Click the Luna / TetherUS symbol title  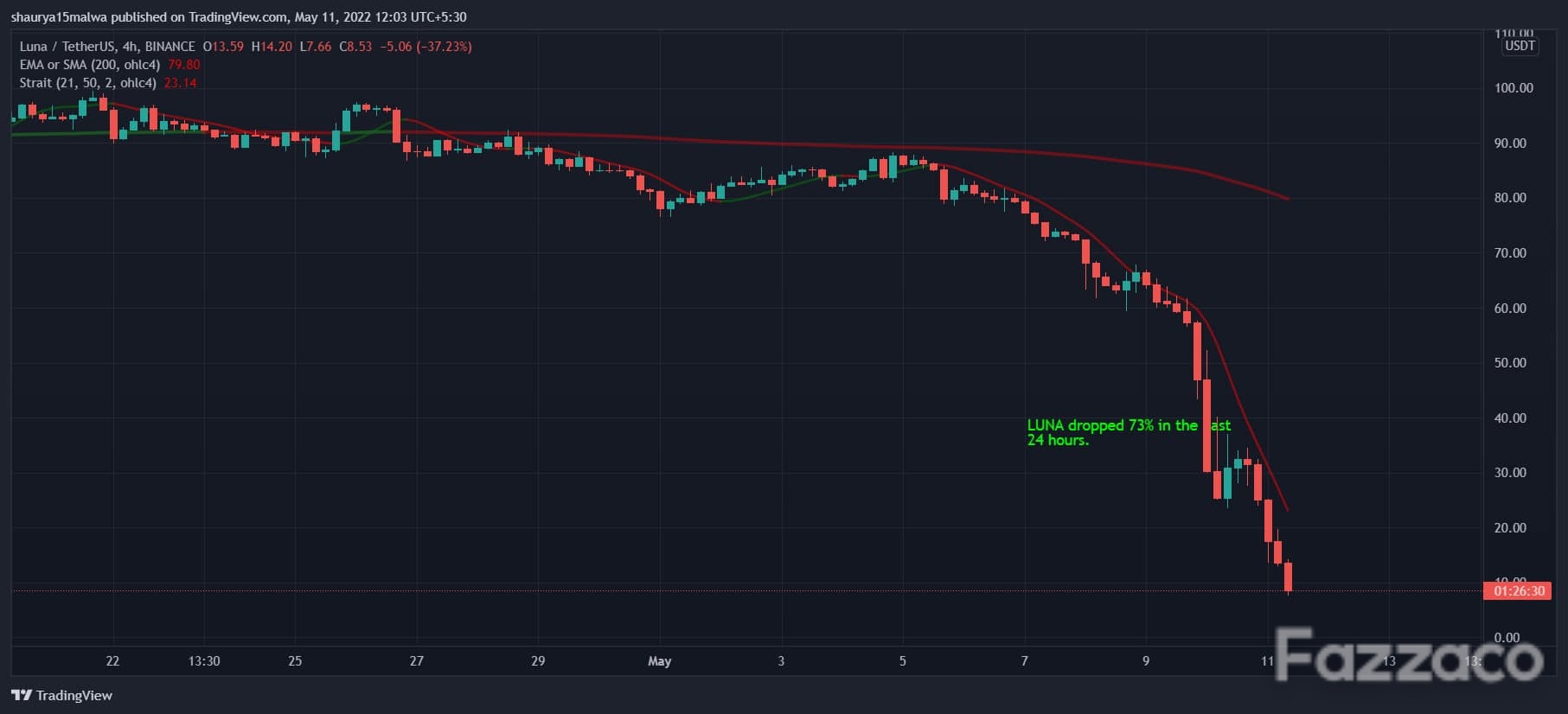click(x=107, y=47)
